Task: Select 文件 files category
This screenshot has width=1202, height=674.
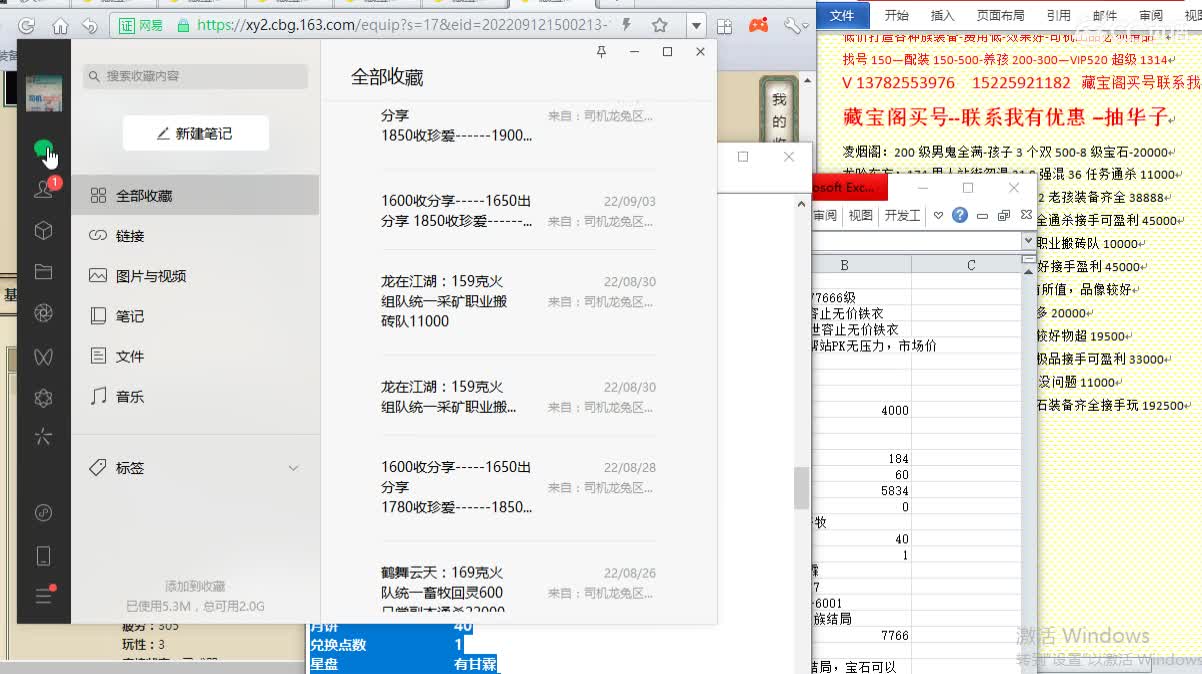Action: click(195, 356)
